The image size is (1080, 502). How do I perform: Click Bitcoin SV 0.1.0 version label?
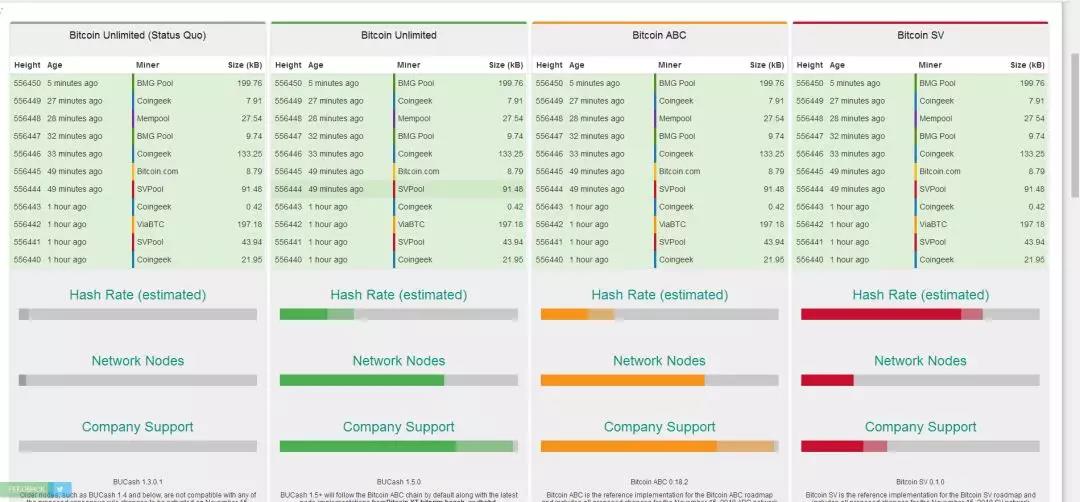click(x=920, y=482)
